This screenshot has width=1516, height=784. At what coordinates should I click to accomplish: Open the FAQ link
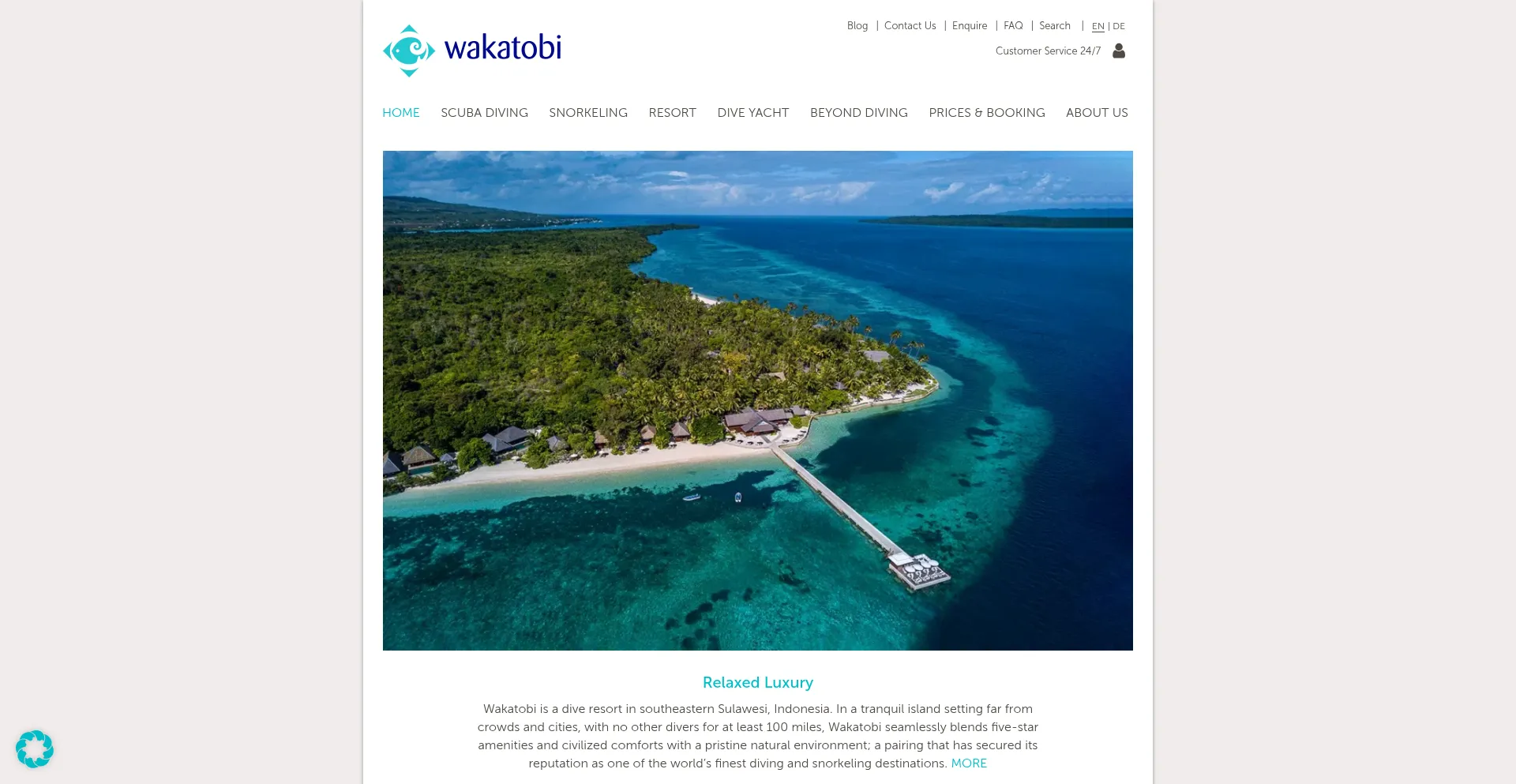pyautogui.click(x=1013, y=26)
